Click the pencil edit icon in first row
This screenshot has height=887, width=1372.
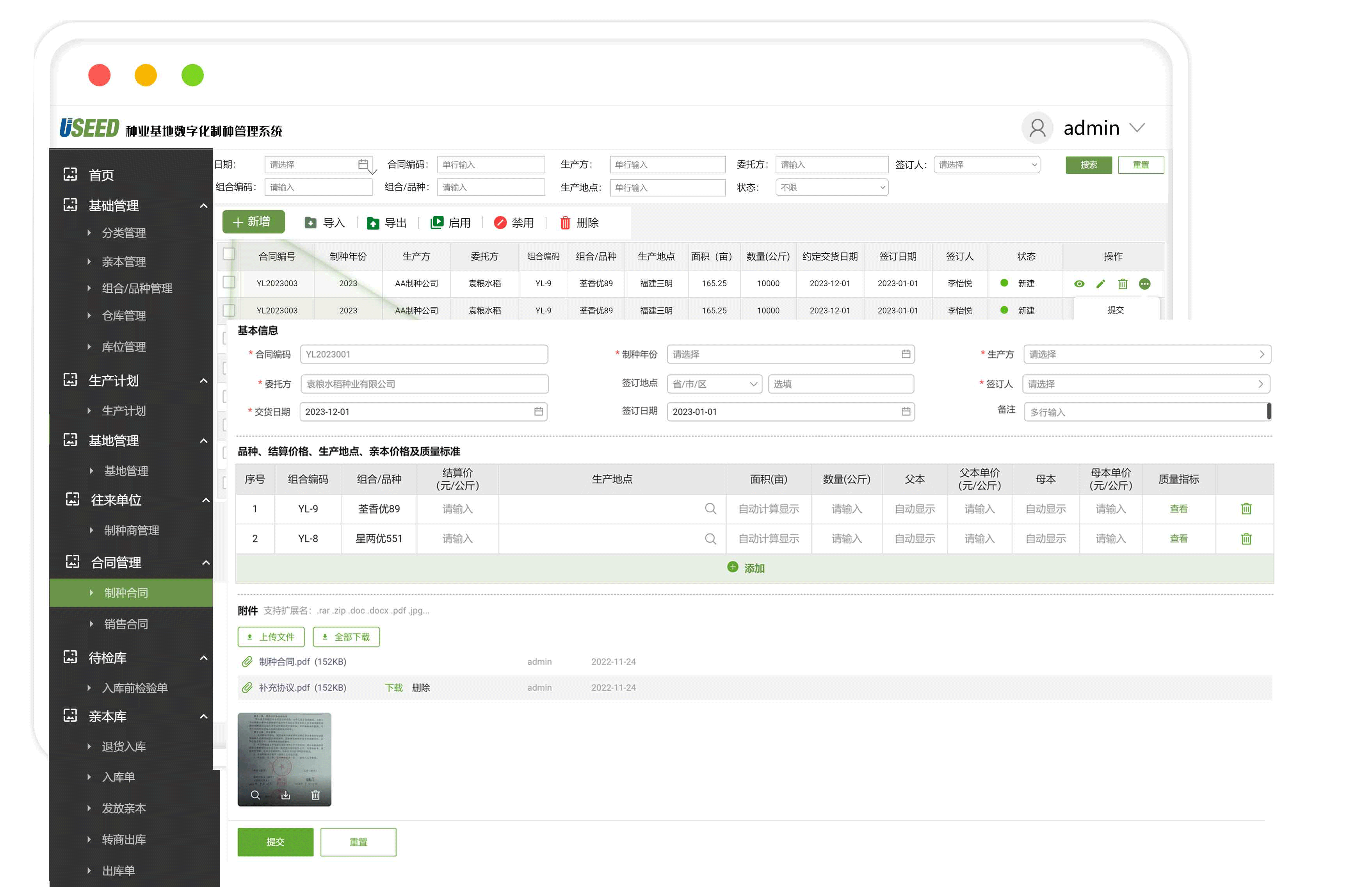click(1100, 284)
